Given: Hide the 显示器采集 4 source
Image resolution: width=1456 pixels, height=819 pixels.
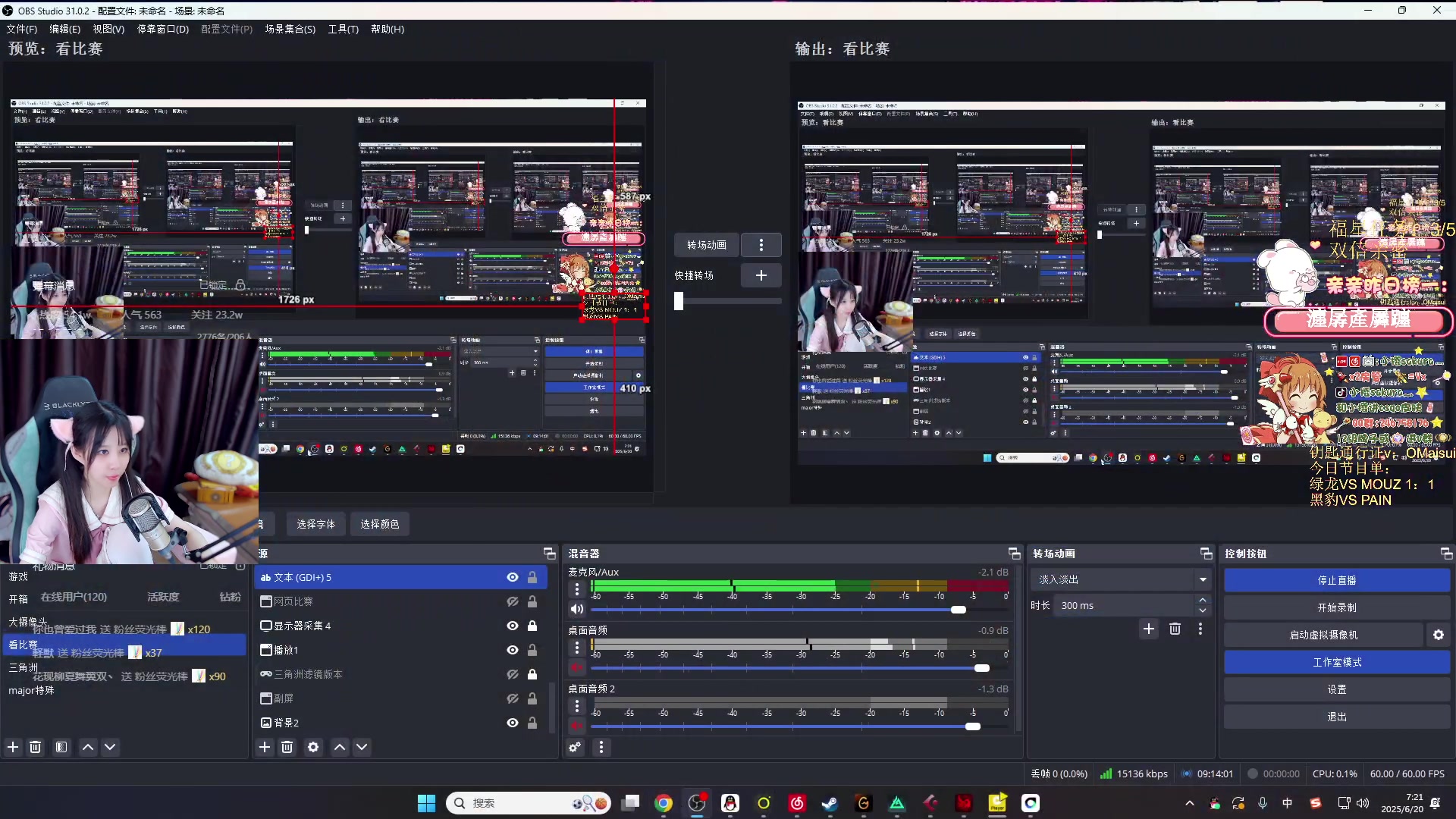Looking at the screenshot, I should click(513, 626).
